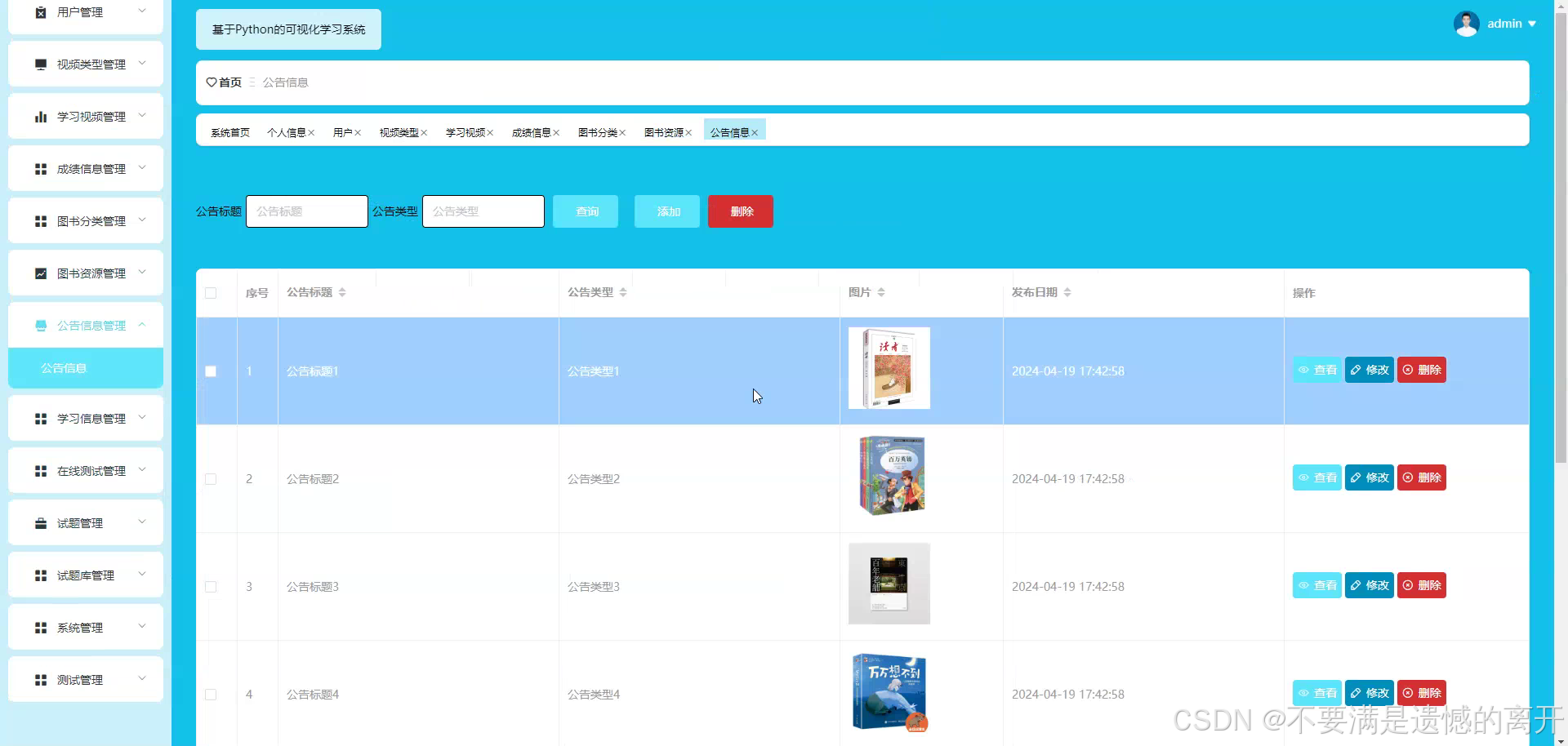
Task: Click the 试题管理 briefcase icon
Action: tap(41, 522)
